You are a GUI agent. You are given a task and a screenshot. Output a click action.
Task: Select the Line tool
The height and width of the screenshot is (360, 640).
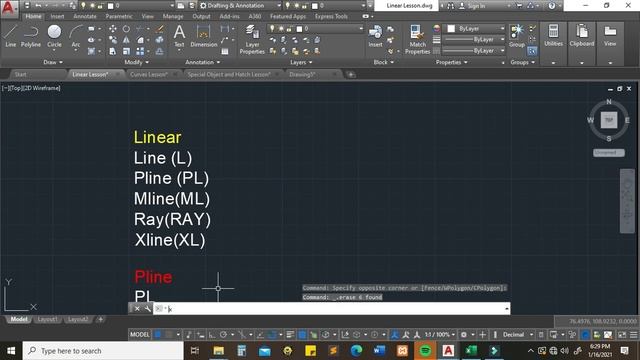tap(11, 36)
